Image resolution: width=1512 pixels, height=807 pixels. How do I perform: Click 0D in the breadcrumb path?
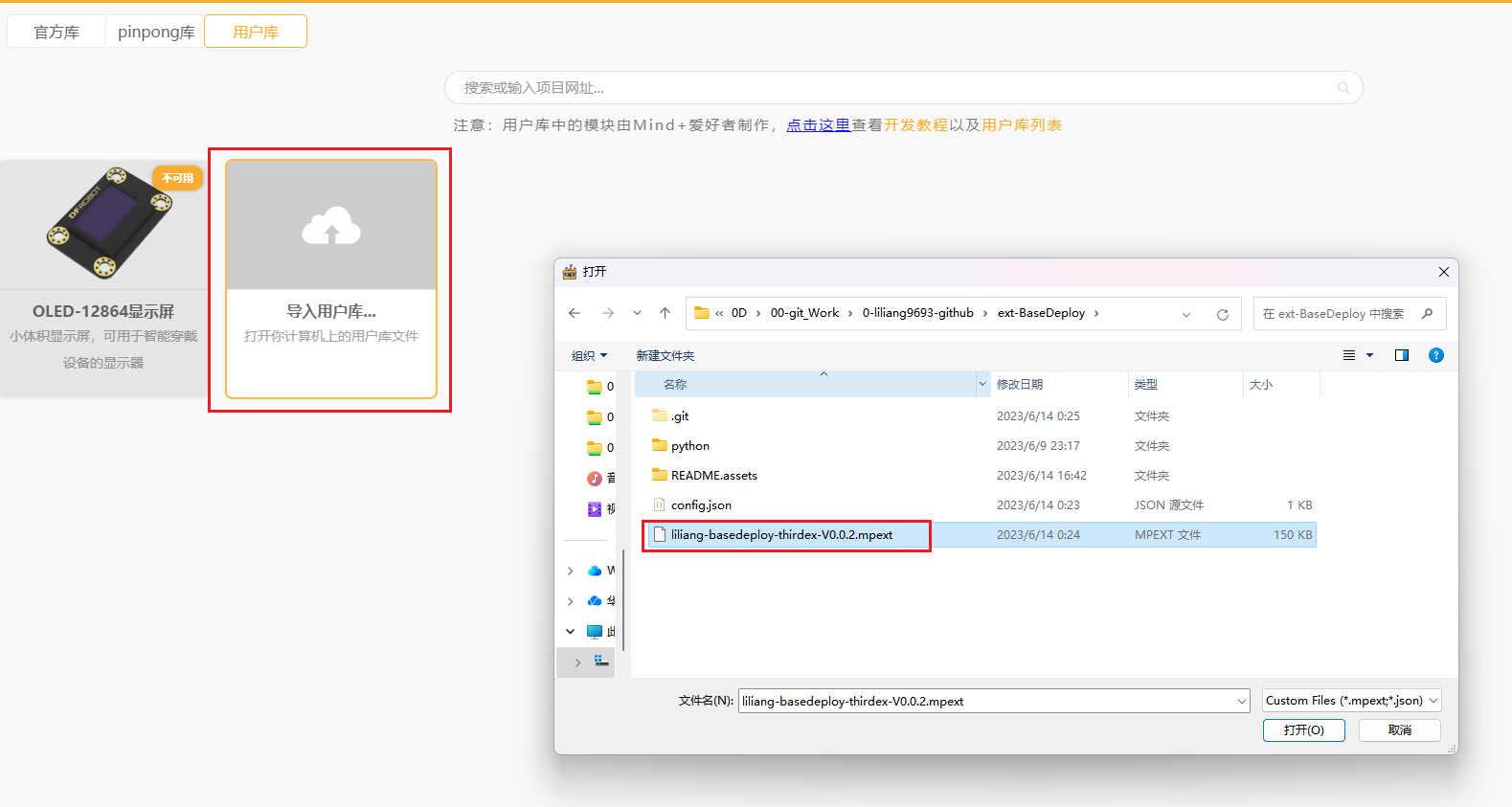point(739,313)
